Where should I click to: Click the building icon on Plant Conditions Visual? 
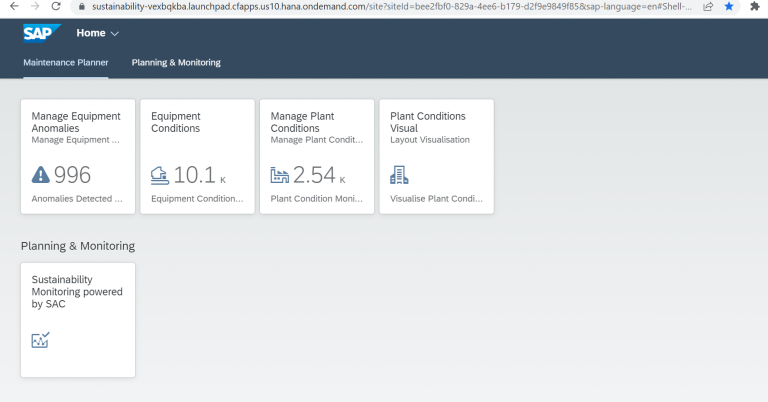[x=400, y=175]
